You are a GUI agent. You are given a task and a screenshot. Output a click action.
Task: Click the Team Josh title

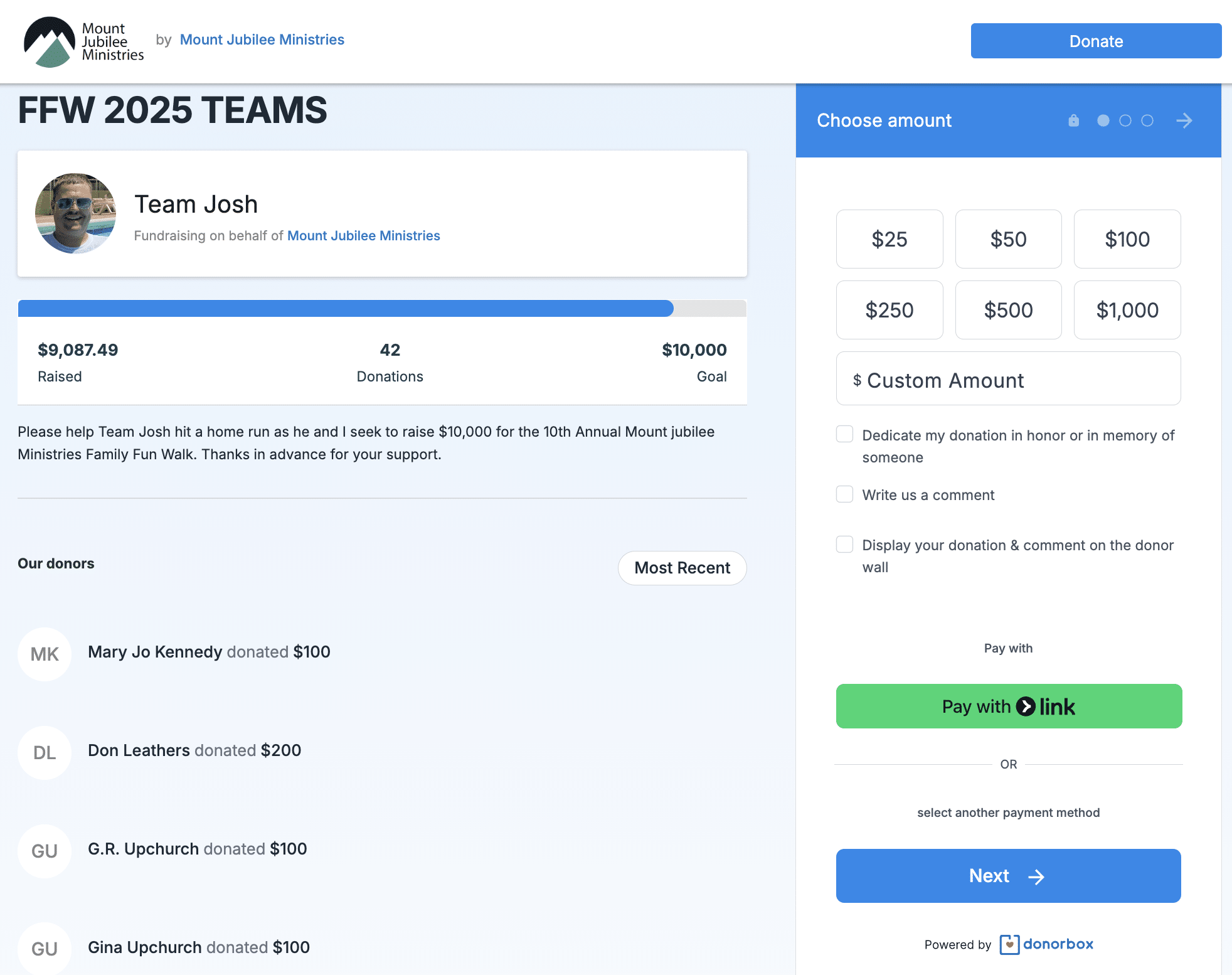coord(196,205)
